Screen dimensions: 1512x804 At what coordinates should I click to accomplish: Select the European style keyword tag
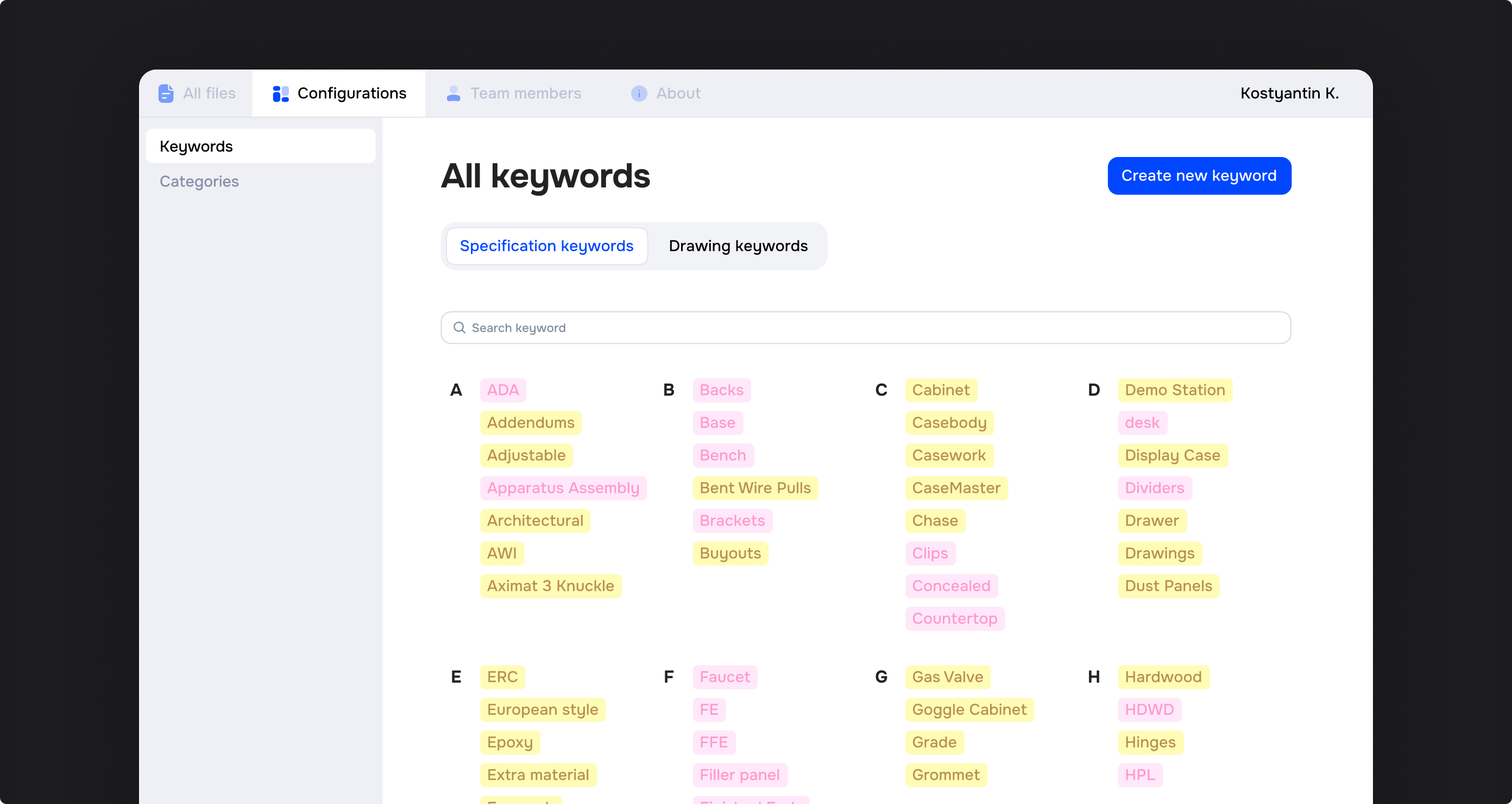(x=542, y=709)
